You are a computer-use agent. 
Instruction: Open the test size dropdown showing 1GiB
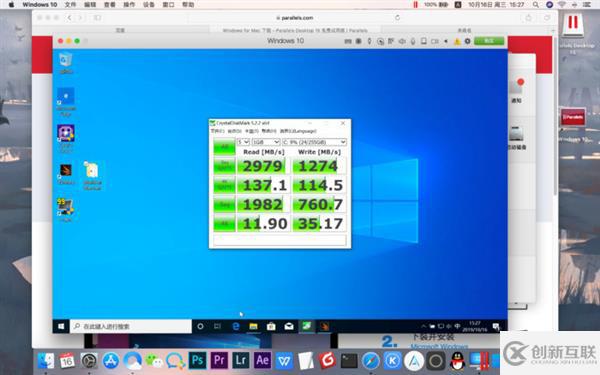[266, 142]
